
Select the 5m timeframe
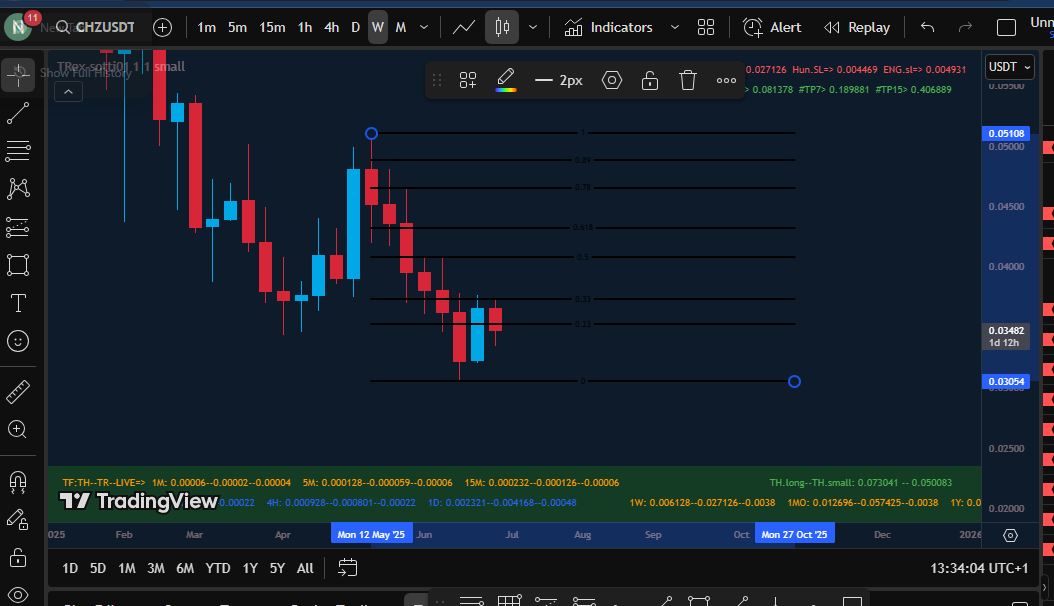tap(237, 28)
